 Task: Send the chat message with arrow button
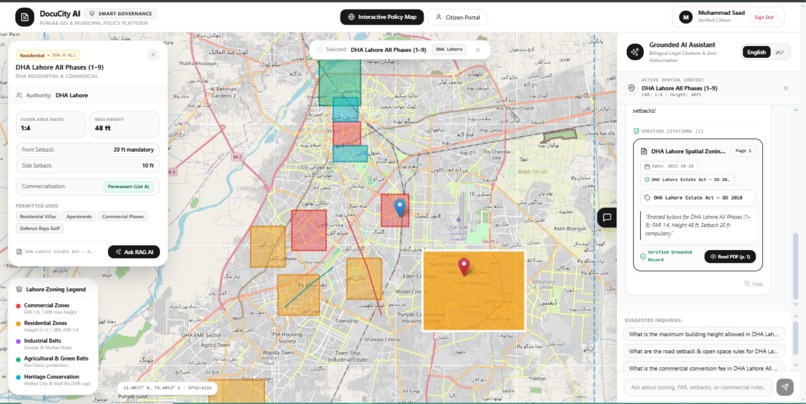tap(785, 387)
